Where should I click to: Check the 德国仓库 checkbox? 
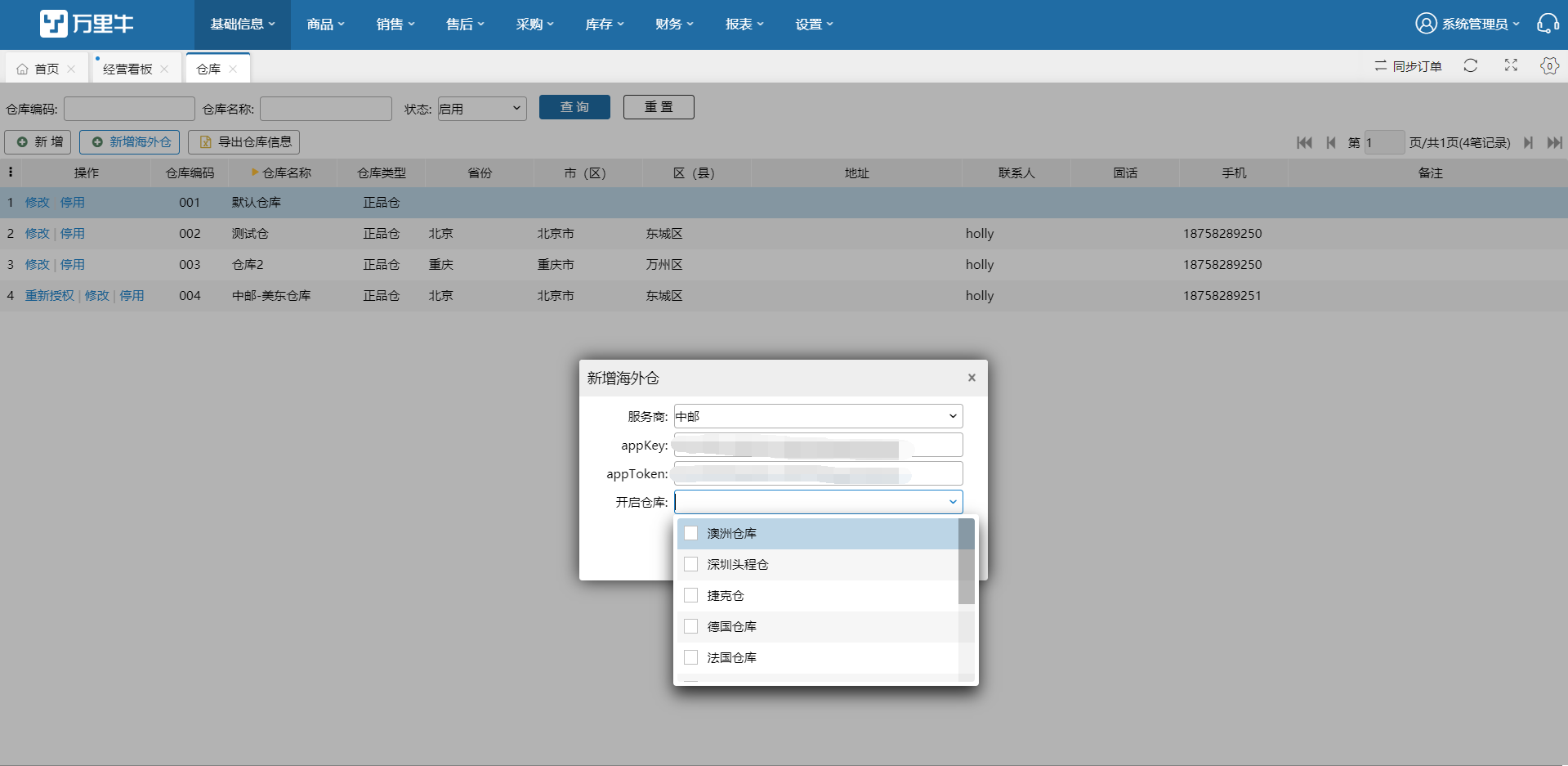pos(690,626)
